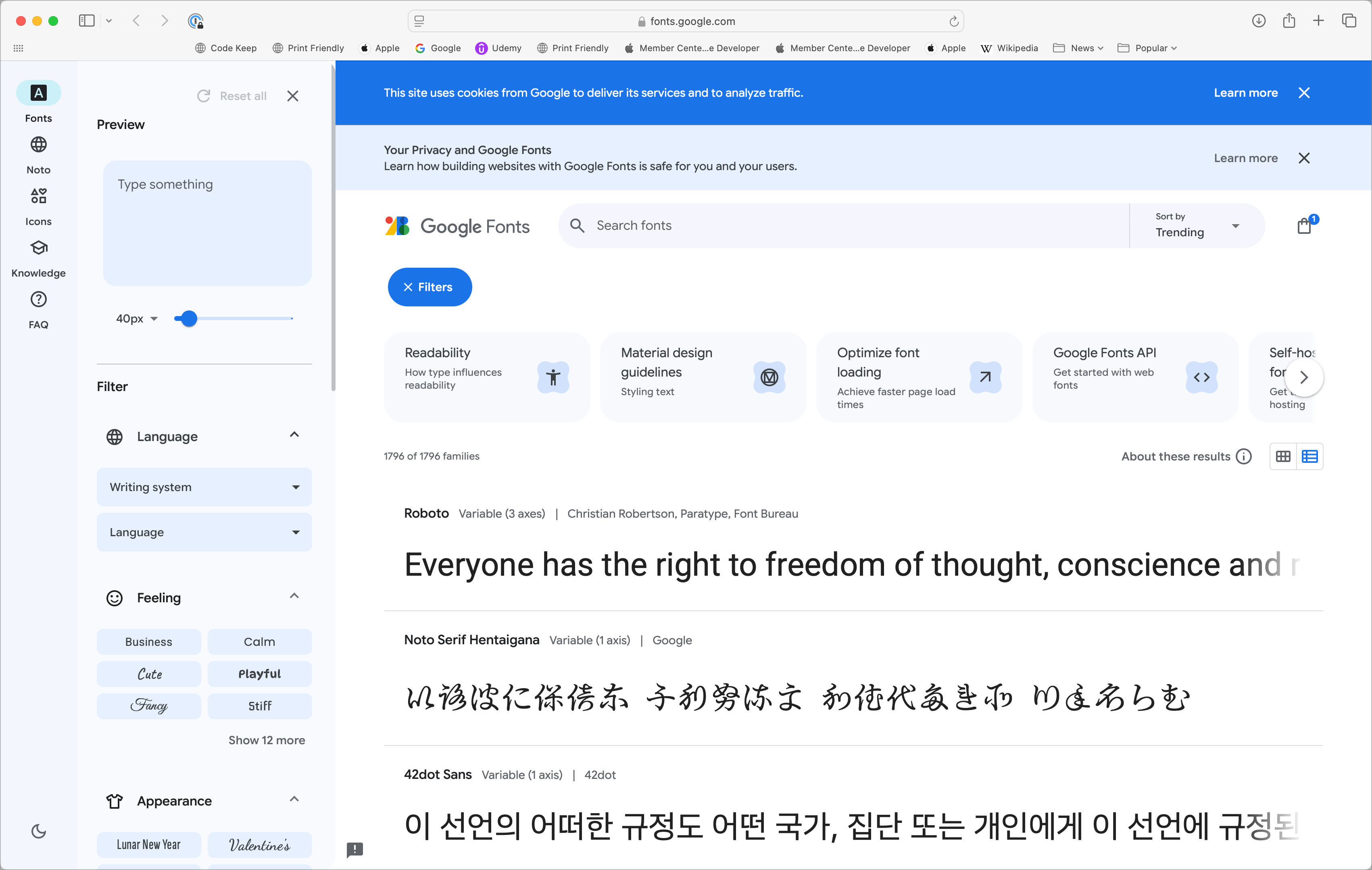Access the Knowledge panel icon
The width and height of the screenshot is (1372, 870).
tap(38, 248)
